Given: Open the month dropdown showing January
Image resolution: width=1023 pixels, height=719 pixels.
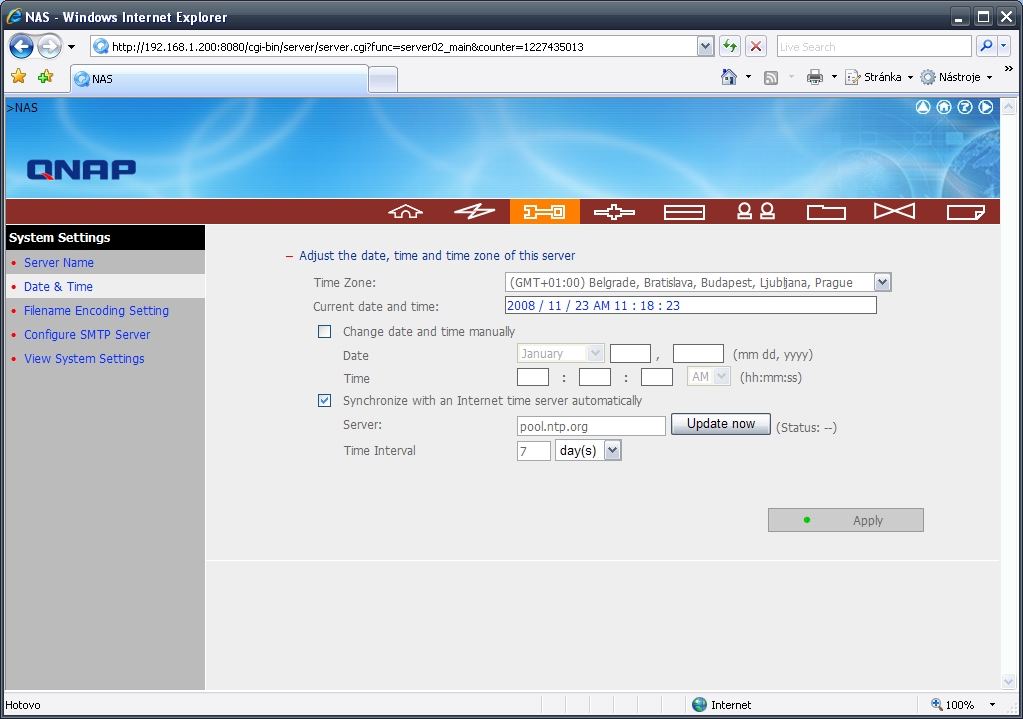Looking at the screenshot, I should [595, 354].
